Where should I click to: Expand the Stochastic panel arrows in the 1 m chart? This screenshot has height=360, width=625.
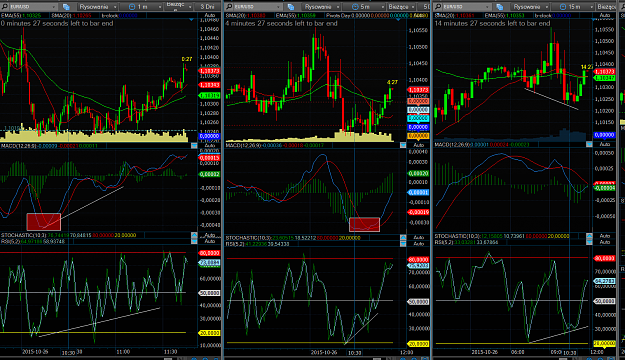point(194,238)
